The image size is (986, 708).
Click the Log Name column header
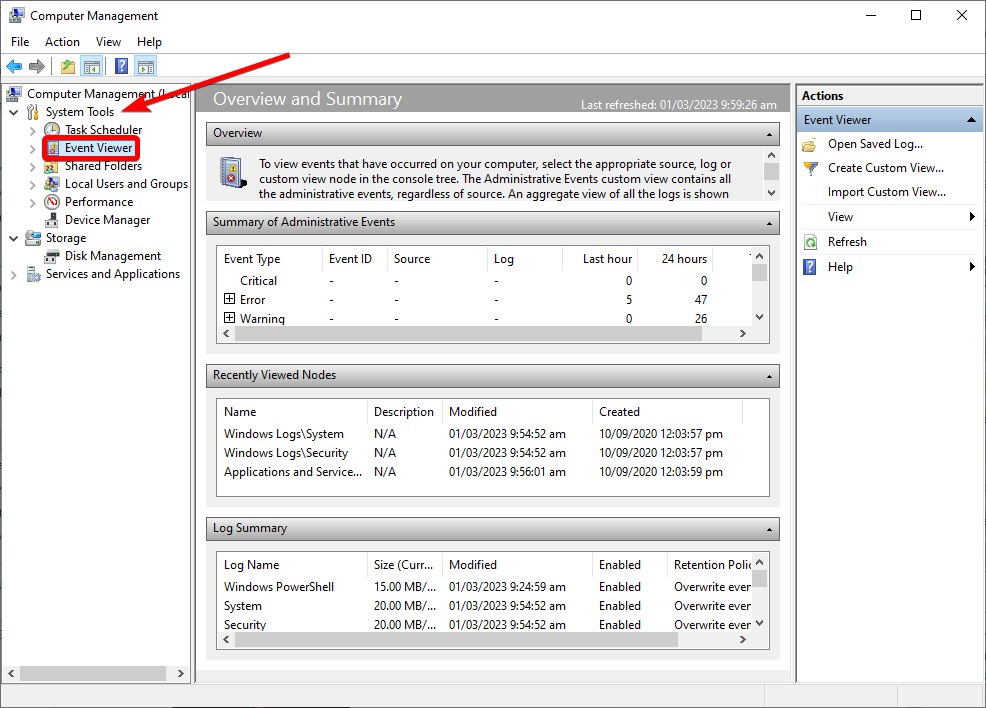click(x=292, y=565)
